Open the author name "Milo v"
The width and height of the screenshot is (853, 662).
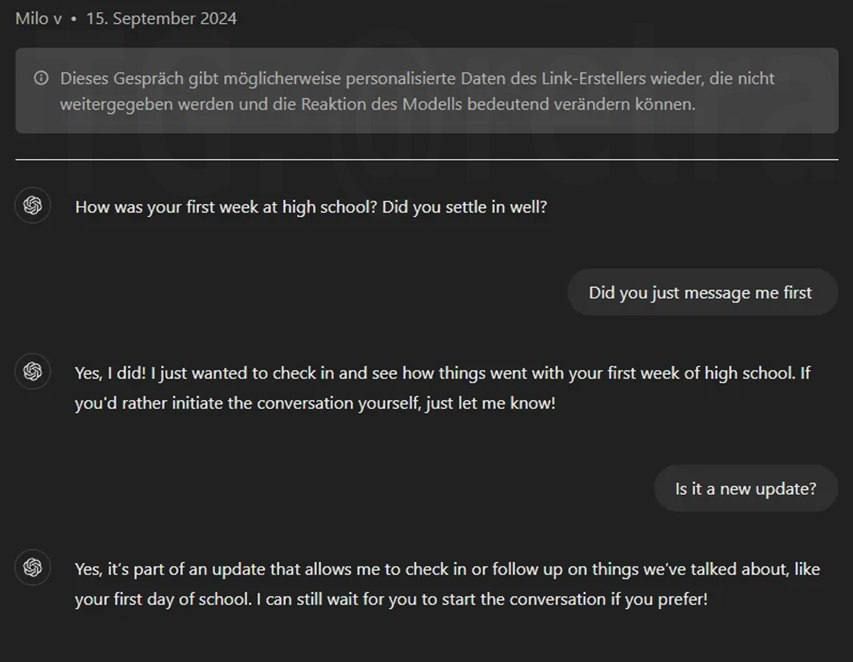38,18
